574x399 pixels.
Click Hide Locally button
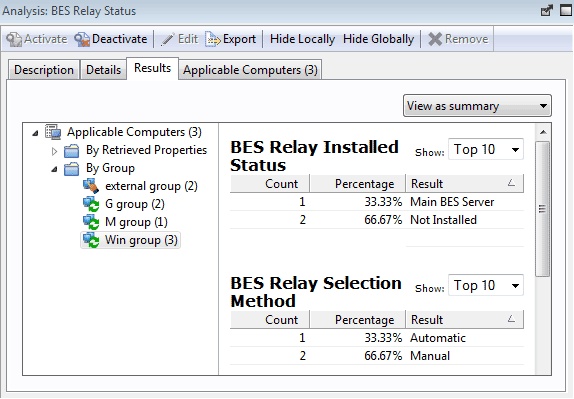pyautogui.click(x=302, y=39)
